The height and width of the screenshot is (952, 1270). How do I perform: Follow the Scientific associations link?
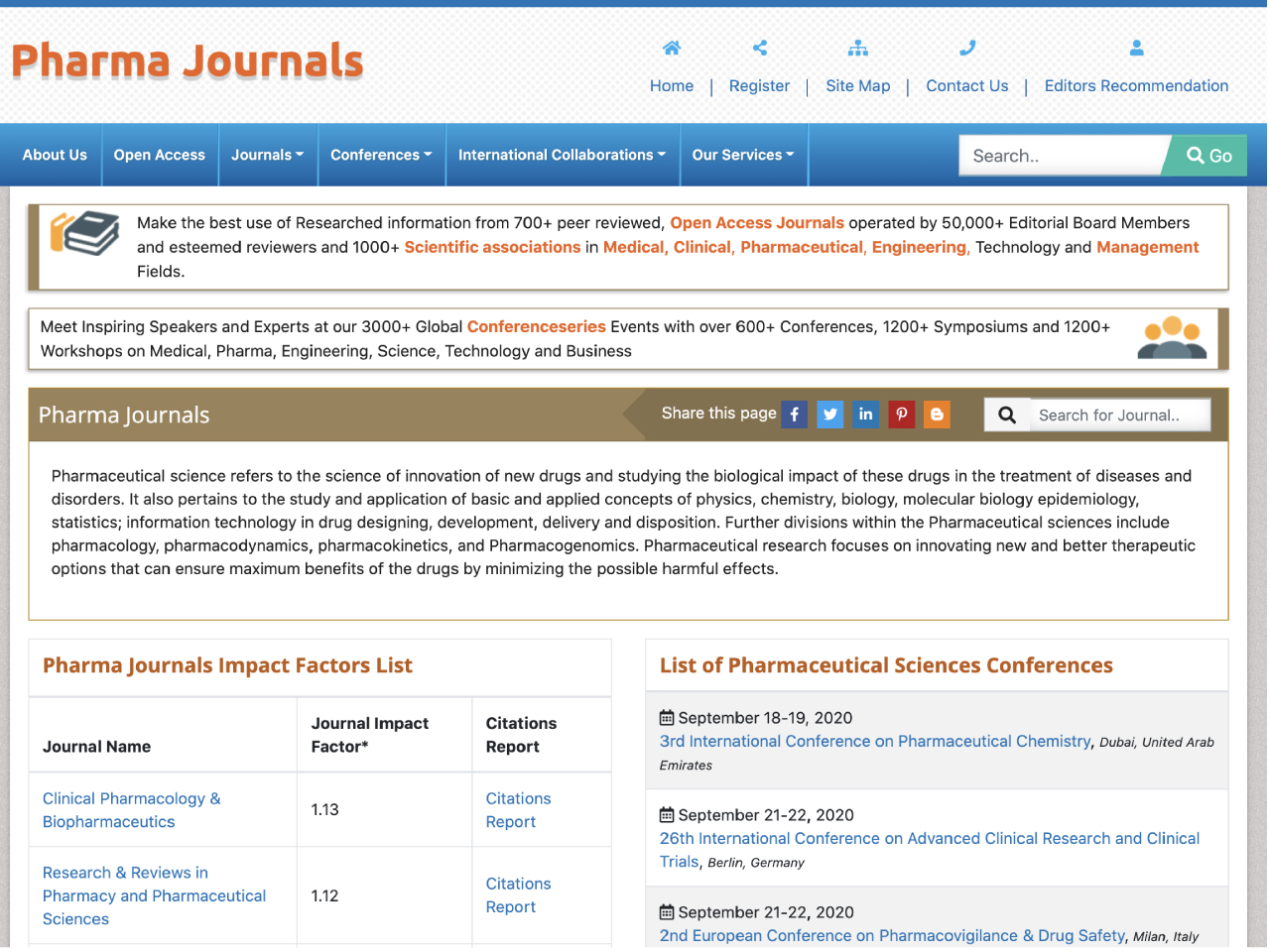(x=492, y=247)
